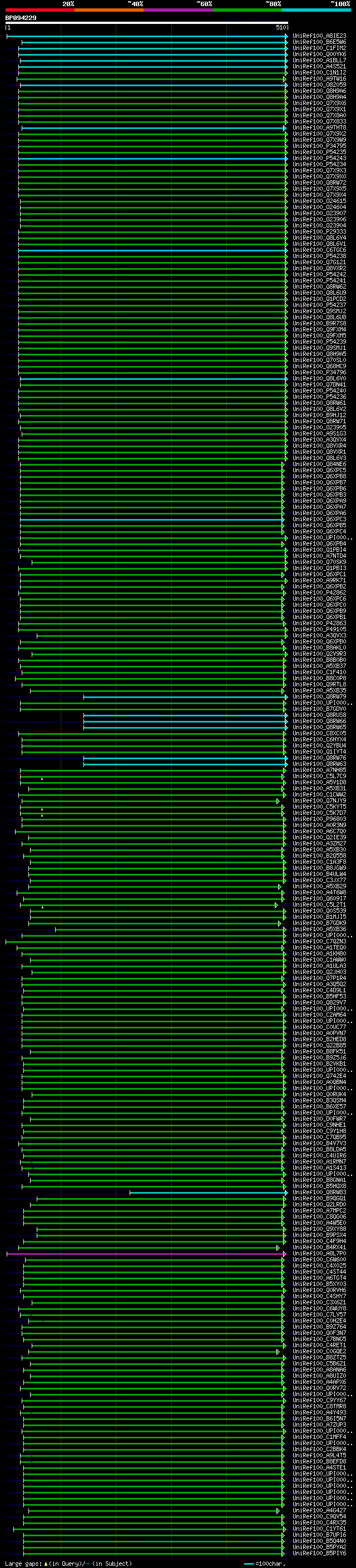Click the cyan alignment bar of UniRef100_A8IE23
356x1568 pixels.
coord(147,36)
